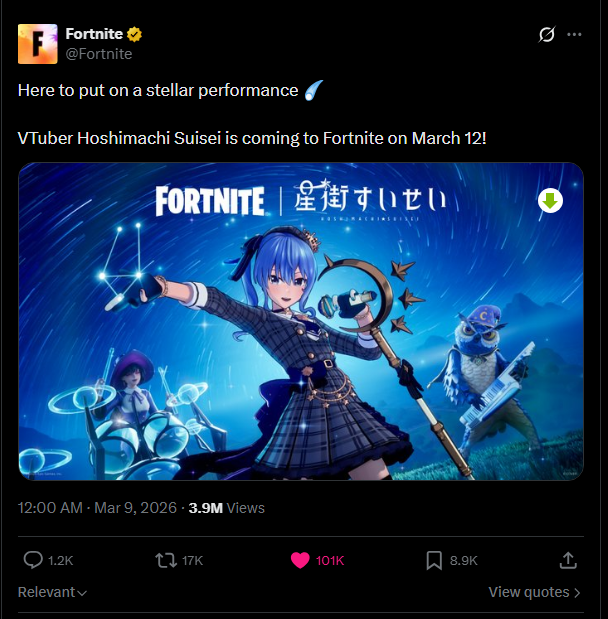608x619 pixels.
Task: Open the @Fortnite handle link
Action: pyautogui.click(x=99, y=54)
